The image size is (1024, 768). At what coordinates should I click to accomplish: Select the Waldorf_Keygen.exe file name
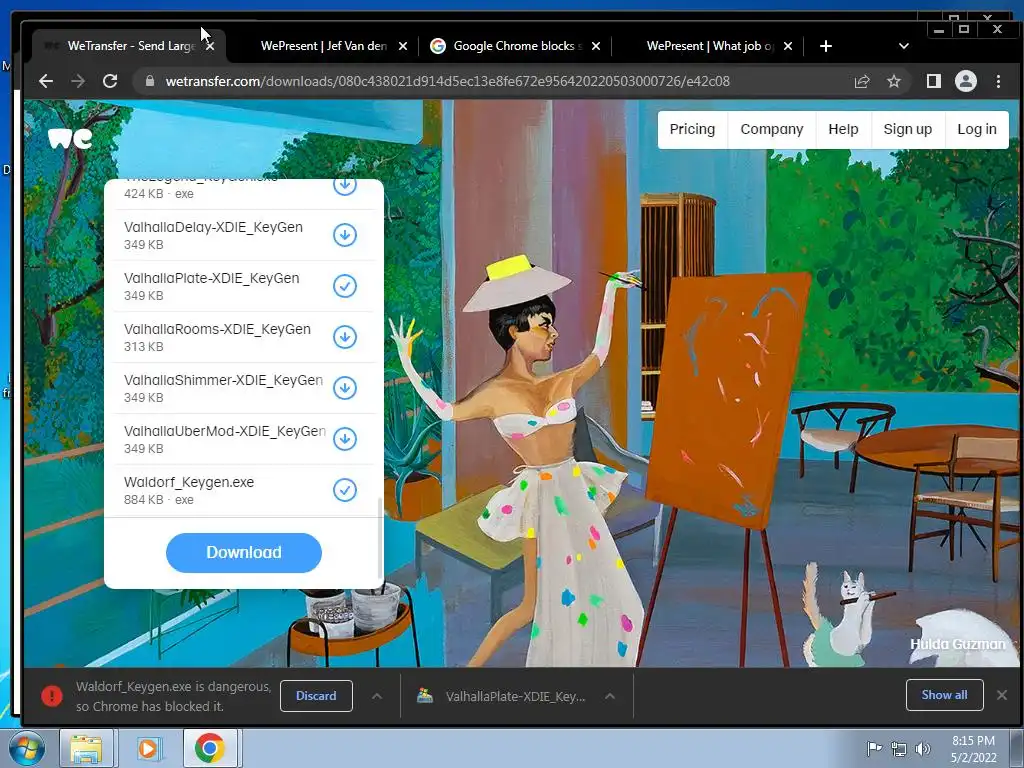(189, 482)
